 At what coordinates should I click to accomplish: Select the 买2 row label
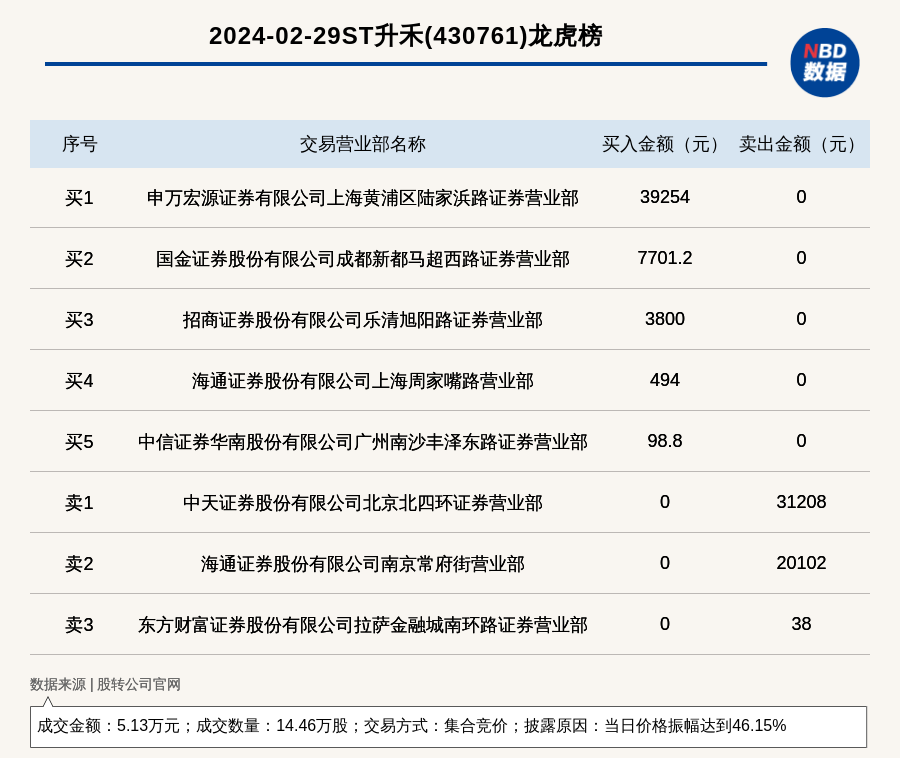(x=79, y=259)
